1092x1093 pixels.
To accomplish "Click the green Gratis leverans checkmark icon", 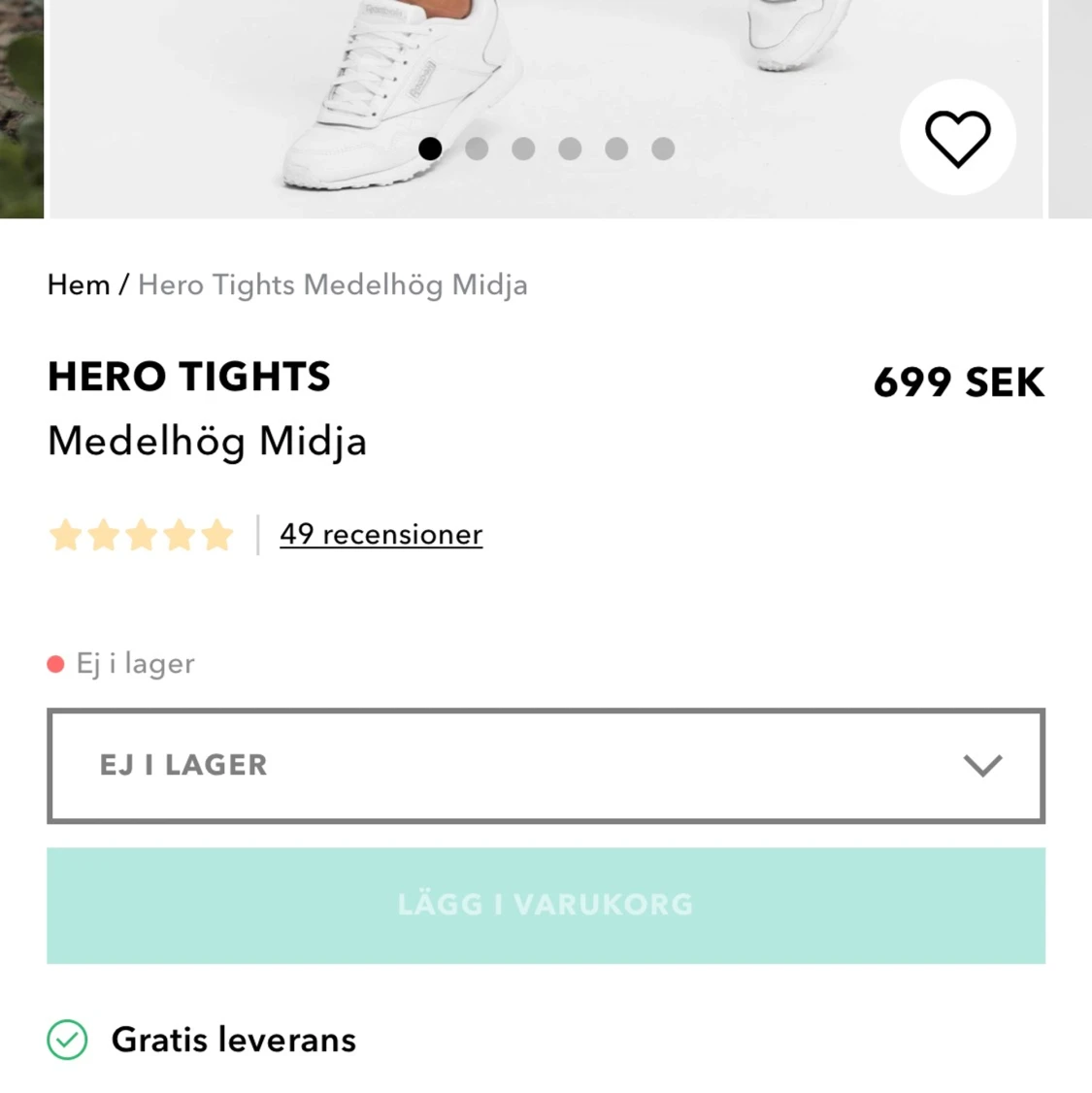I will pos(67,1040).
